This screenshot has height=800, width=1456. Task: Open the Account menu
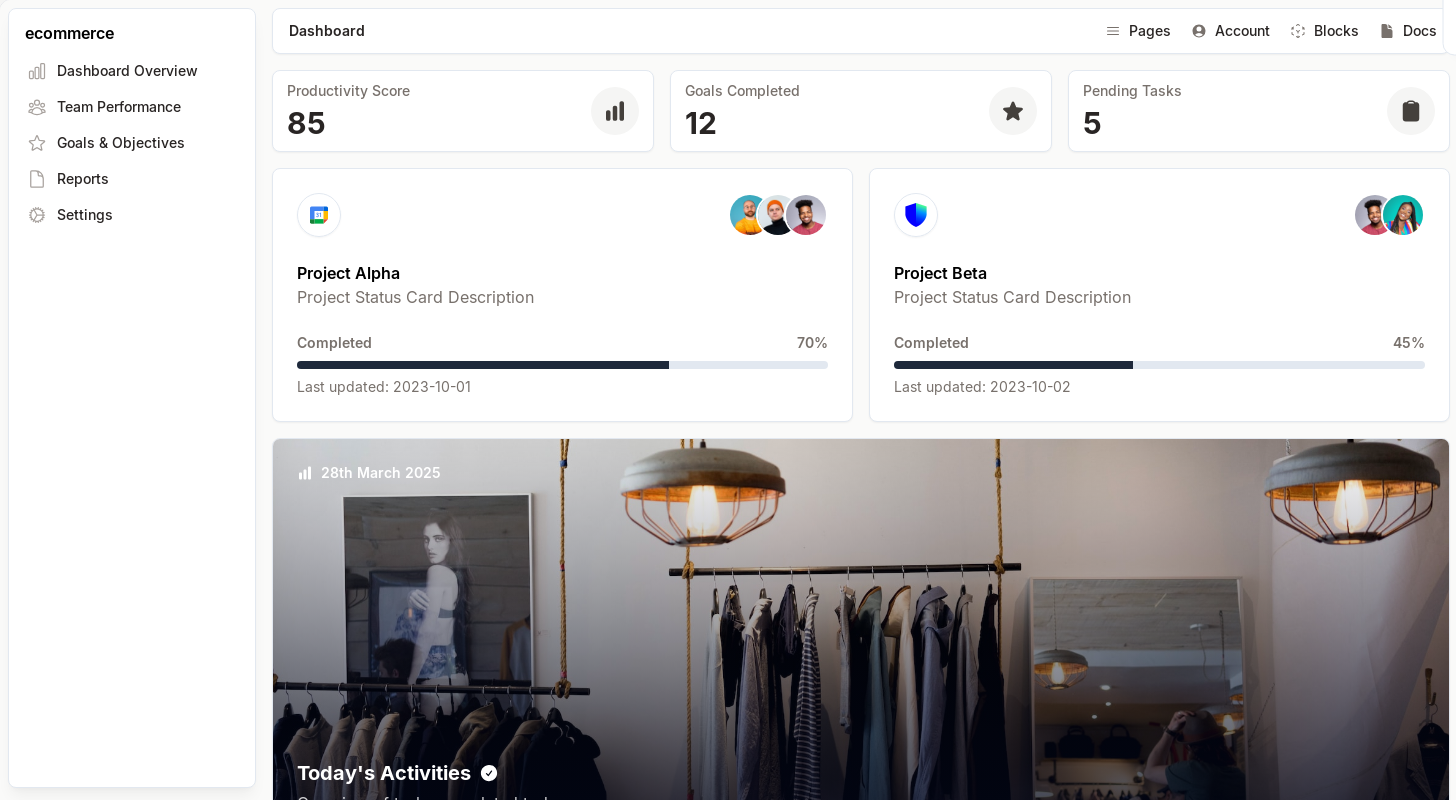click(1230, 31)
